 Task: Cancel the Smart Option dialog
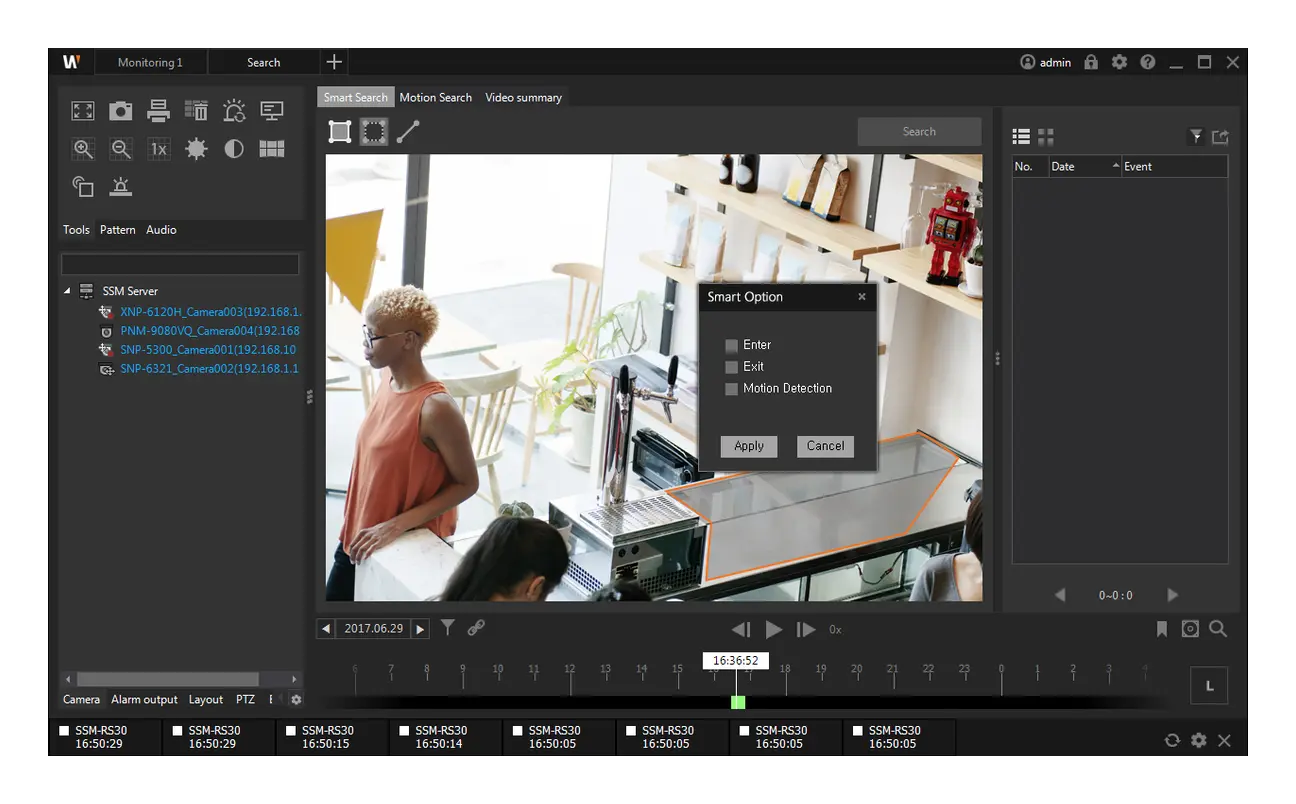pos(826,446)
